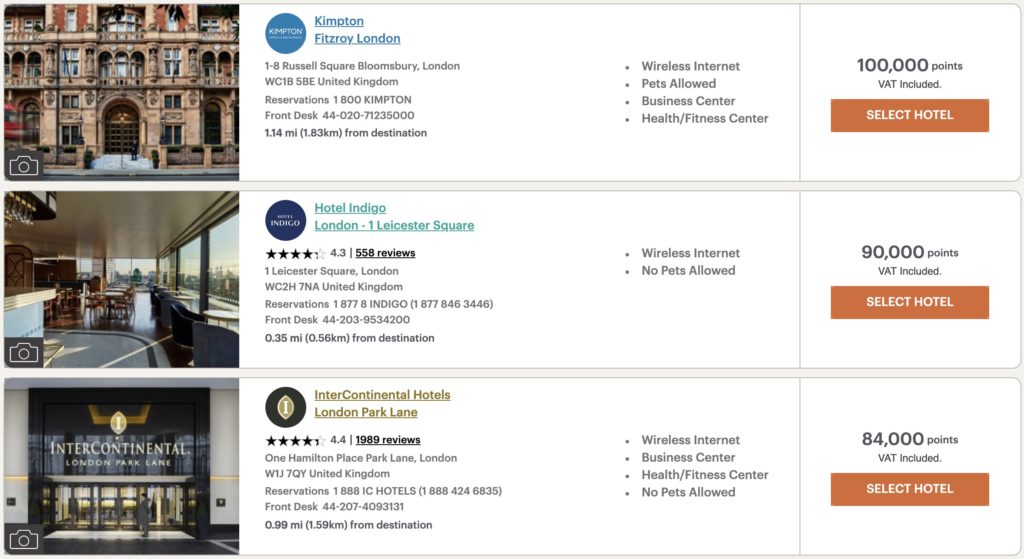Open Hotel Indigo London - 1 Leicester Square link
This screenshot has height=559, width=1024.
394,217
